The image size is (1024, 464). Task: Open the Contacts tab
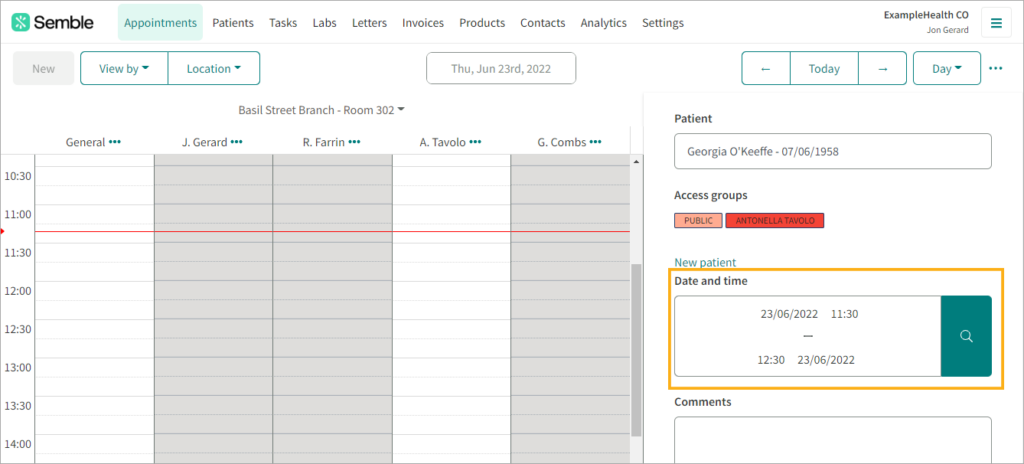543,23
